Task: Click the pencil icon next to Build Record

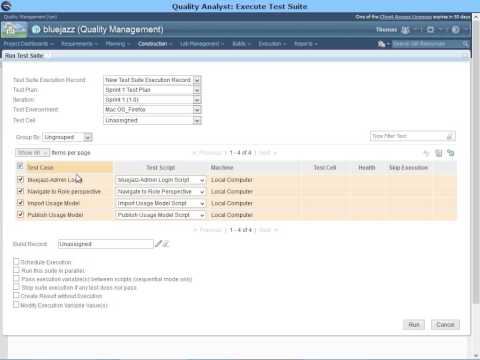Action: (158, 244)
